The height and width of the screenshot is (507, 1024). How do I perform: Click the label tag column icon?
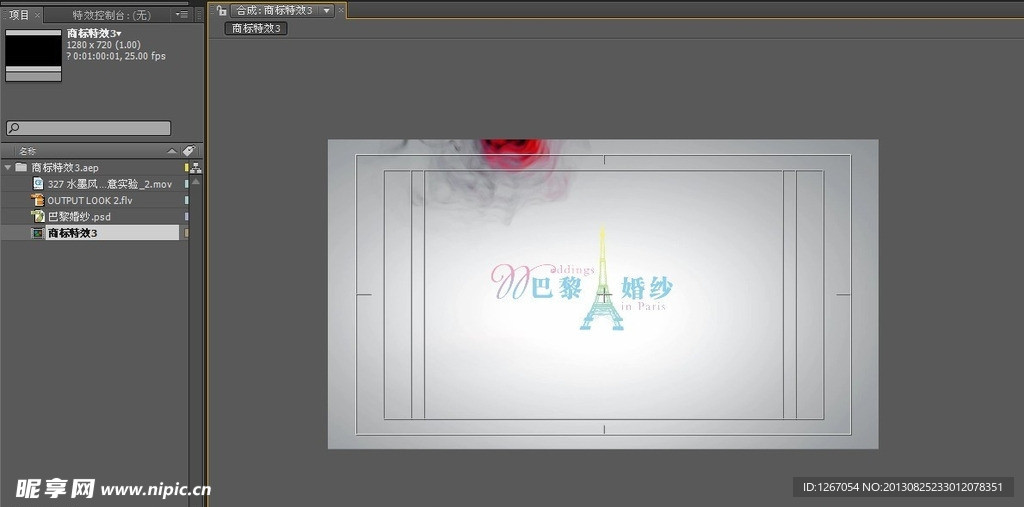[x=187, y=151]
